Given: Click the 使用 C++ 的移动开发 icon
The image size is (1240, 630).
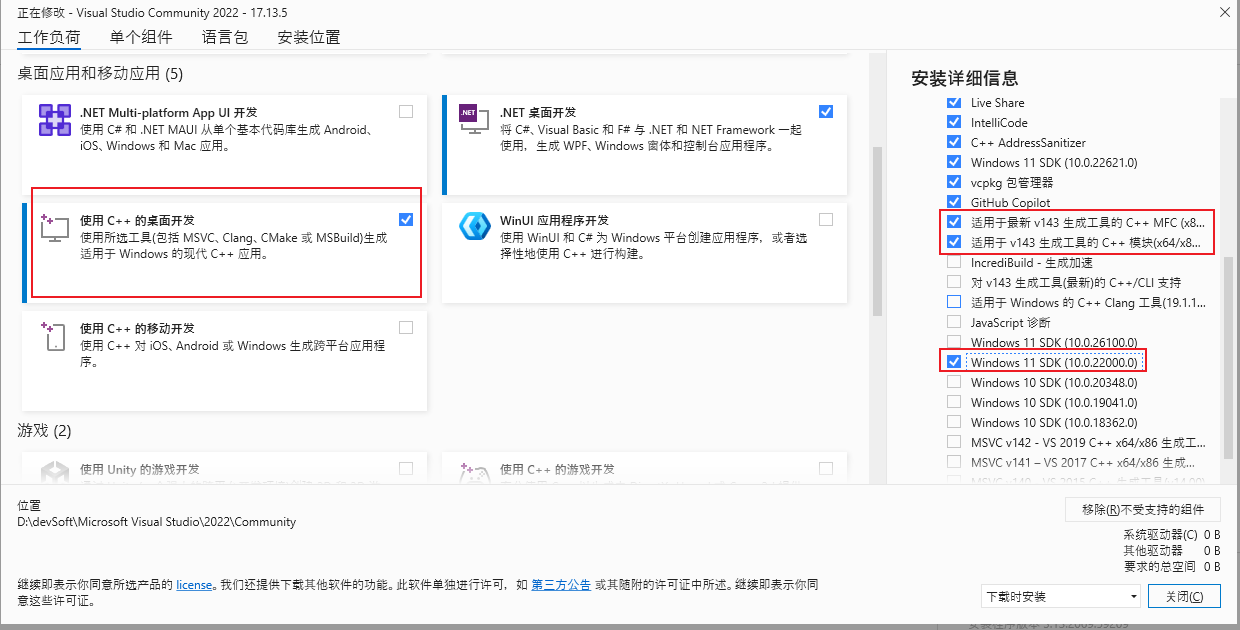Looking at the screenshot, I should click(x=54, y=336).
